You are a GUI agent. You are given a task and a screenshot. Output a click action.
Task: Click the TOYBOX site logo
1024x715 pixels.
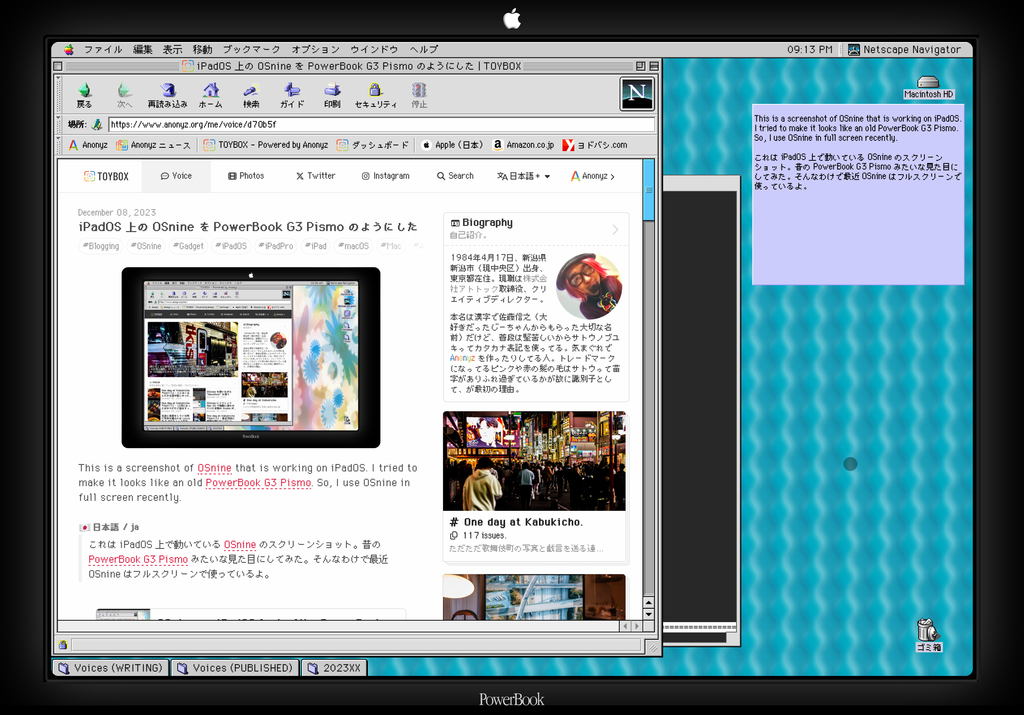click(106, 176)
